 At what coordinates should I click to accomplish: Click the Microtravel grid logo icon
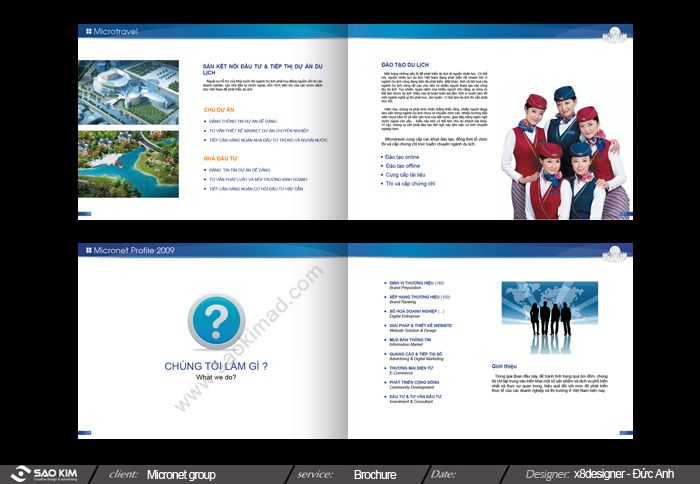[x=90, y=33]
